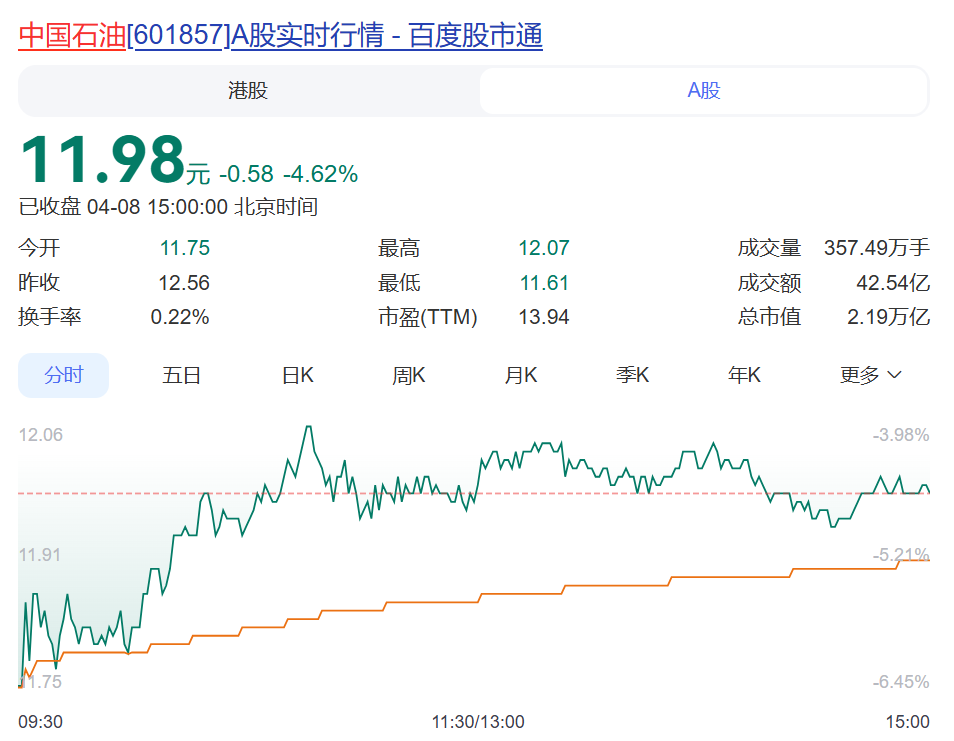Open the 五日 five-day chart
The width and height of the screenshot is (954, 741).
point(181,374)
